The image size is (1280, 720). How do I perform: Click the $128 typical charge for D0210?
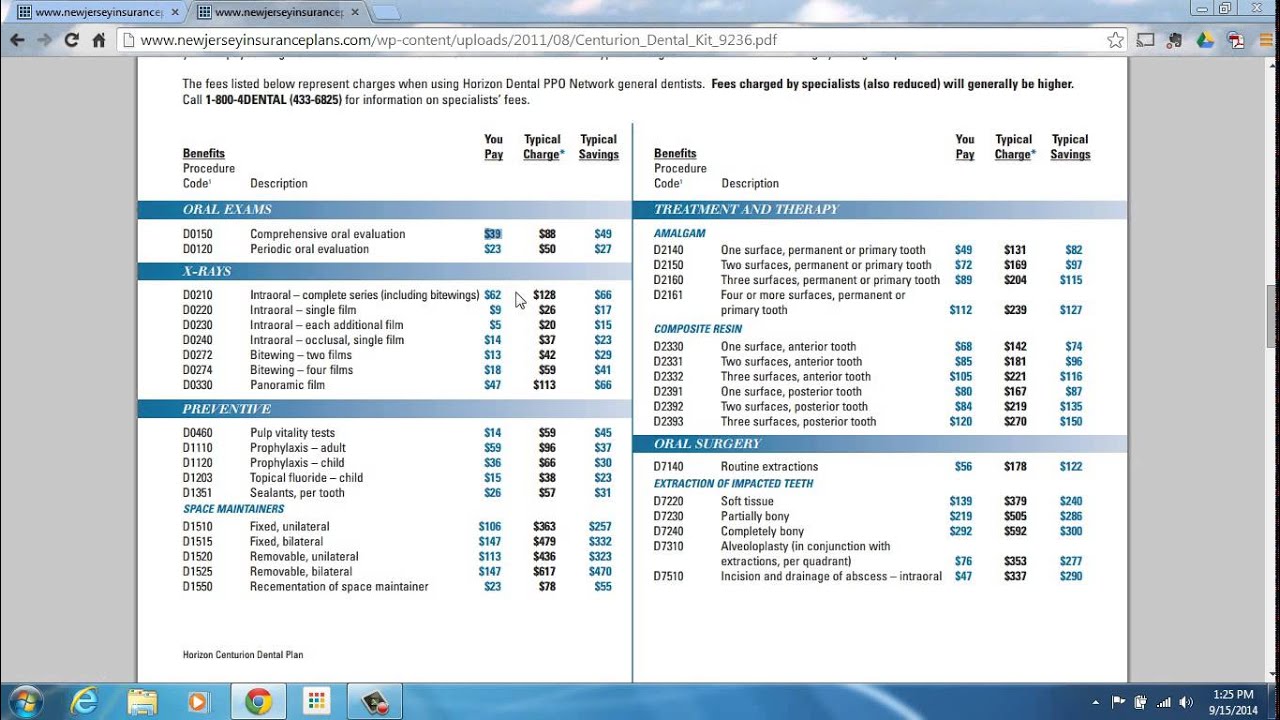point(544,295)
